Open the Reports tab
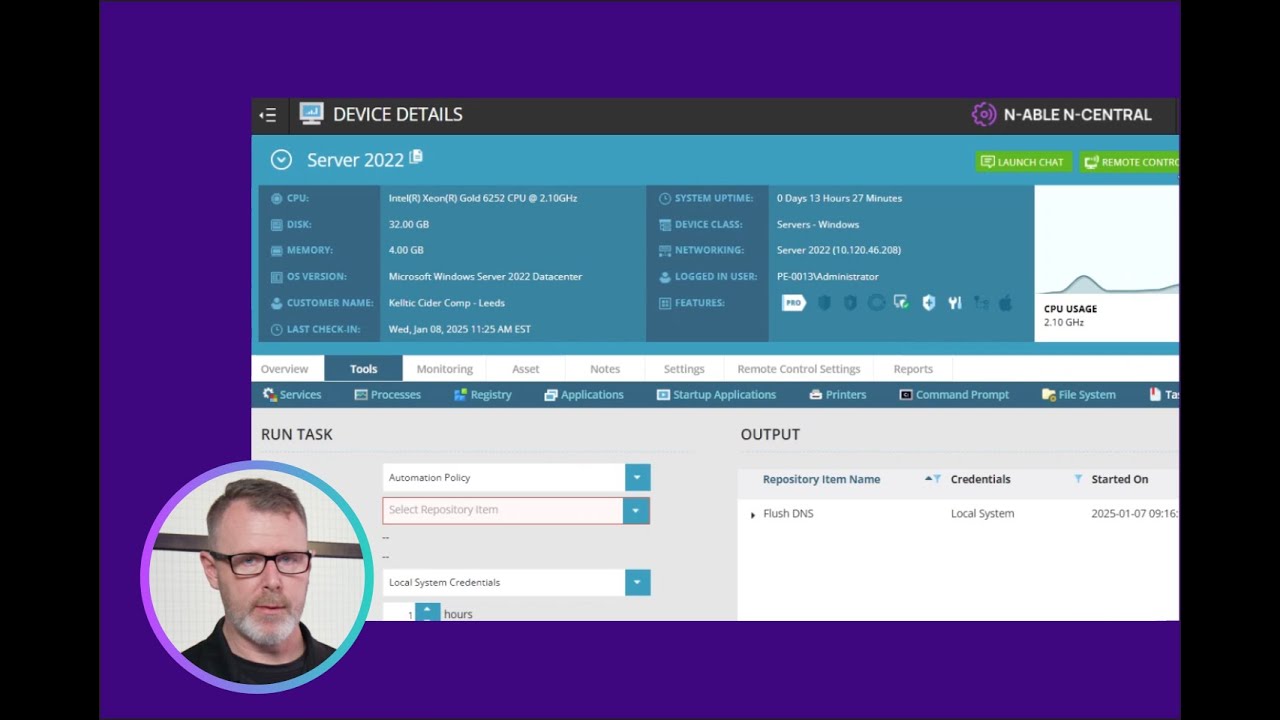The height and width of the screenshot is (720, 1280). click(x=913, y=369)
